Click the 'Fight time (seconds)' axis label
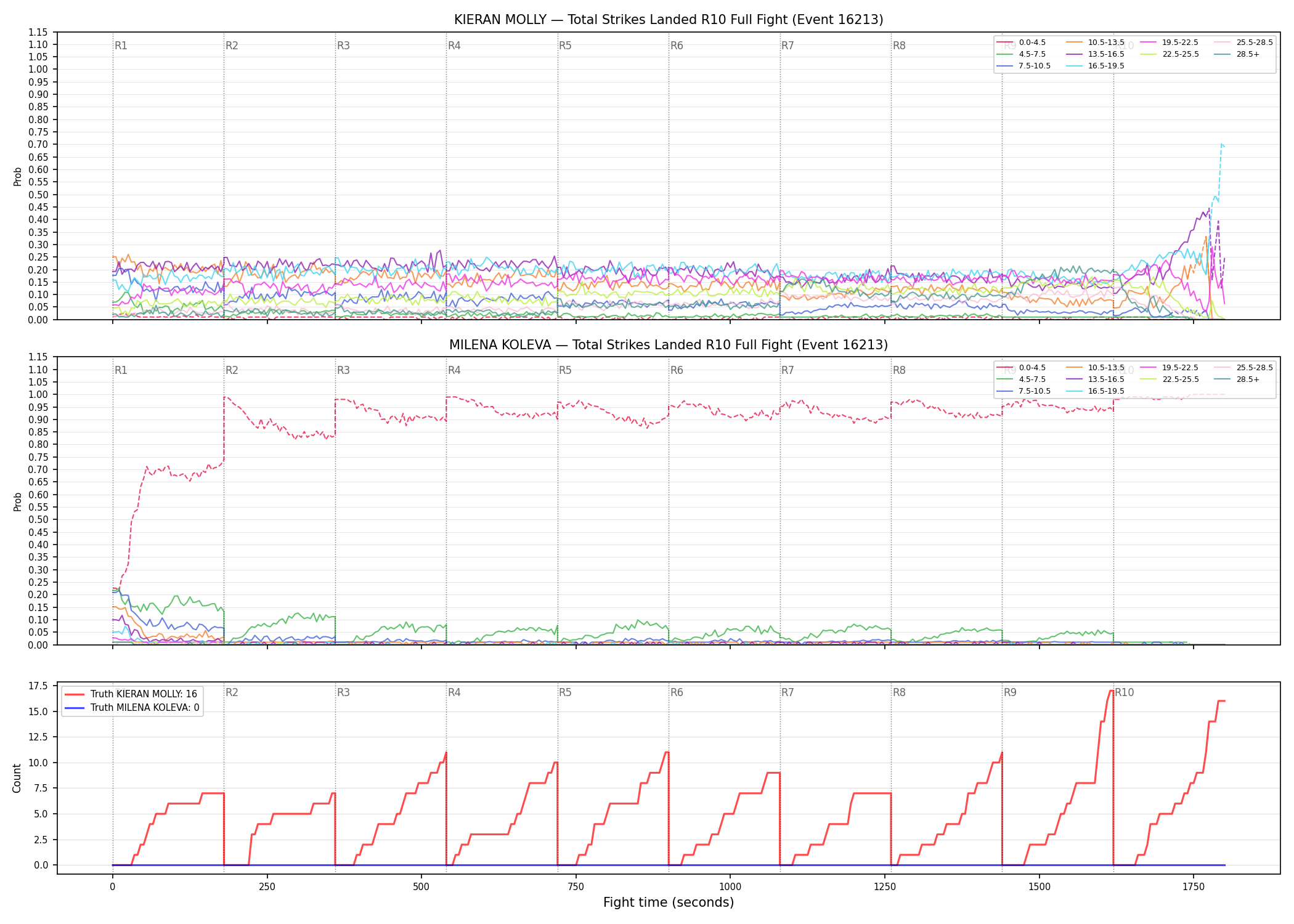Image resolution: width=1294 pixels, height=924 pixels. 669,902
